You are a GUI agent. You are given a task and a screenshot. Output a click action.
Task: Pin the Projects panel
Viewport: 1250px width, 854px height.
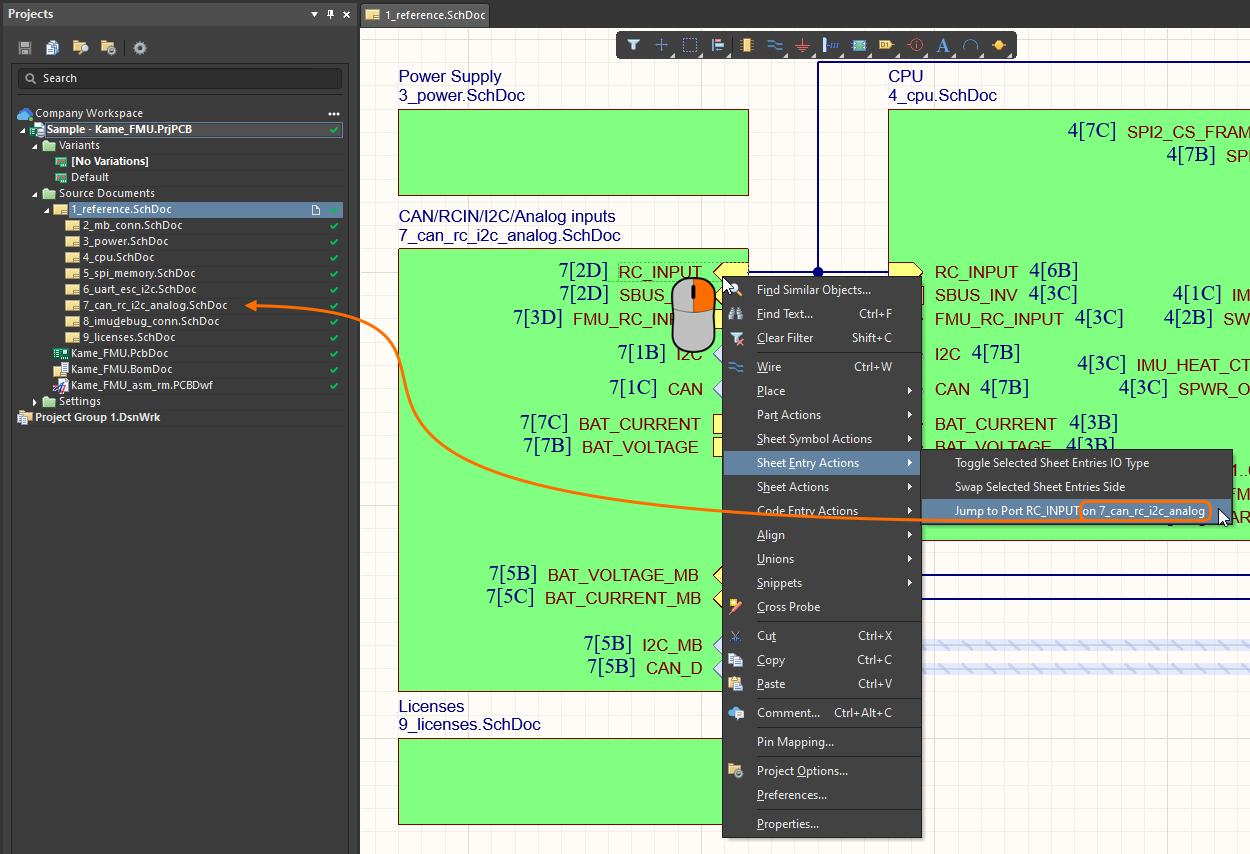tap(331, 14)
